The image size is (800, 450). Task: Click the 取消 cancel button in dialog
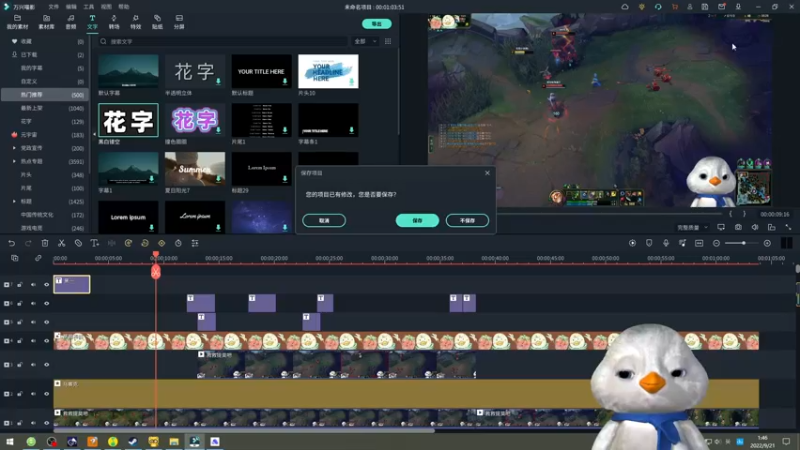tap(324, 220)
